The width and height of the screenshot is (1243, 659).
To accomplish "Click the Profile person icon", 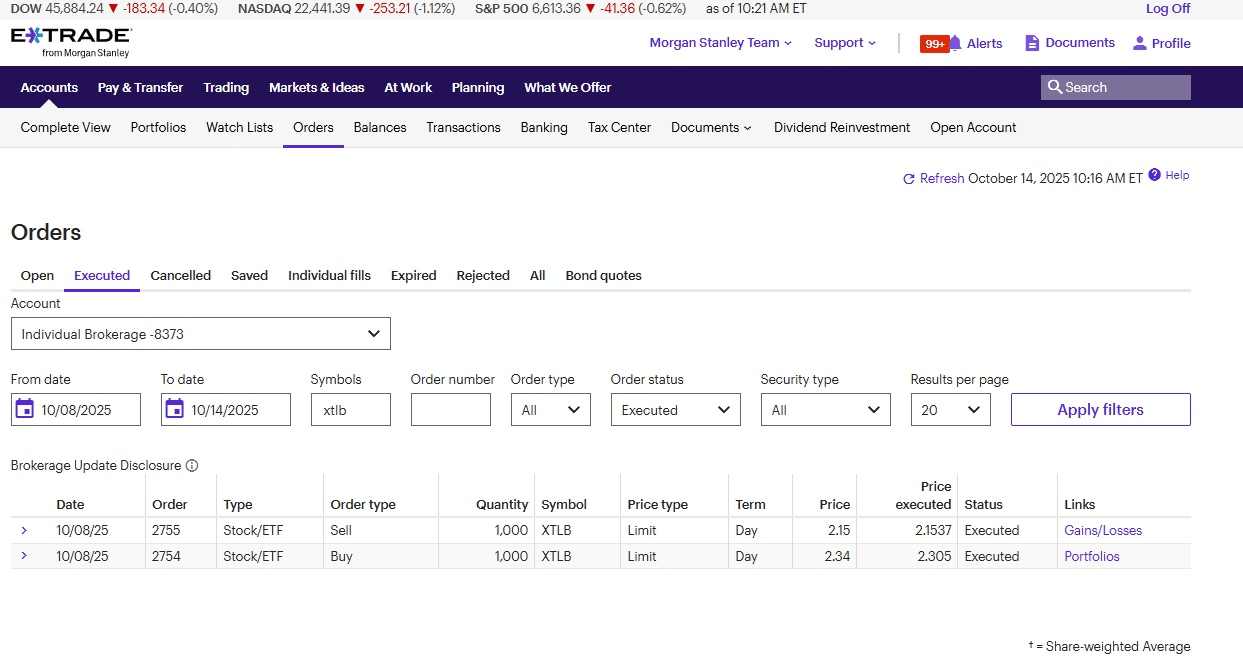I will pos(1139,43).
